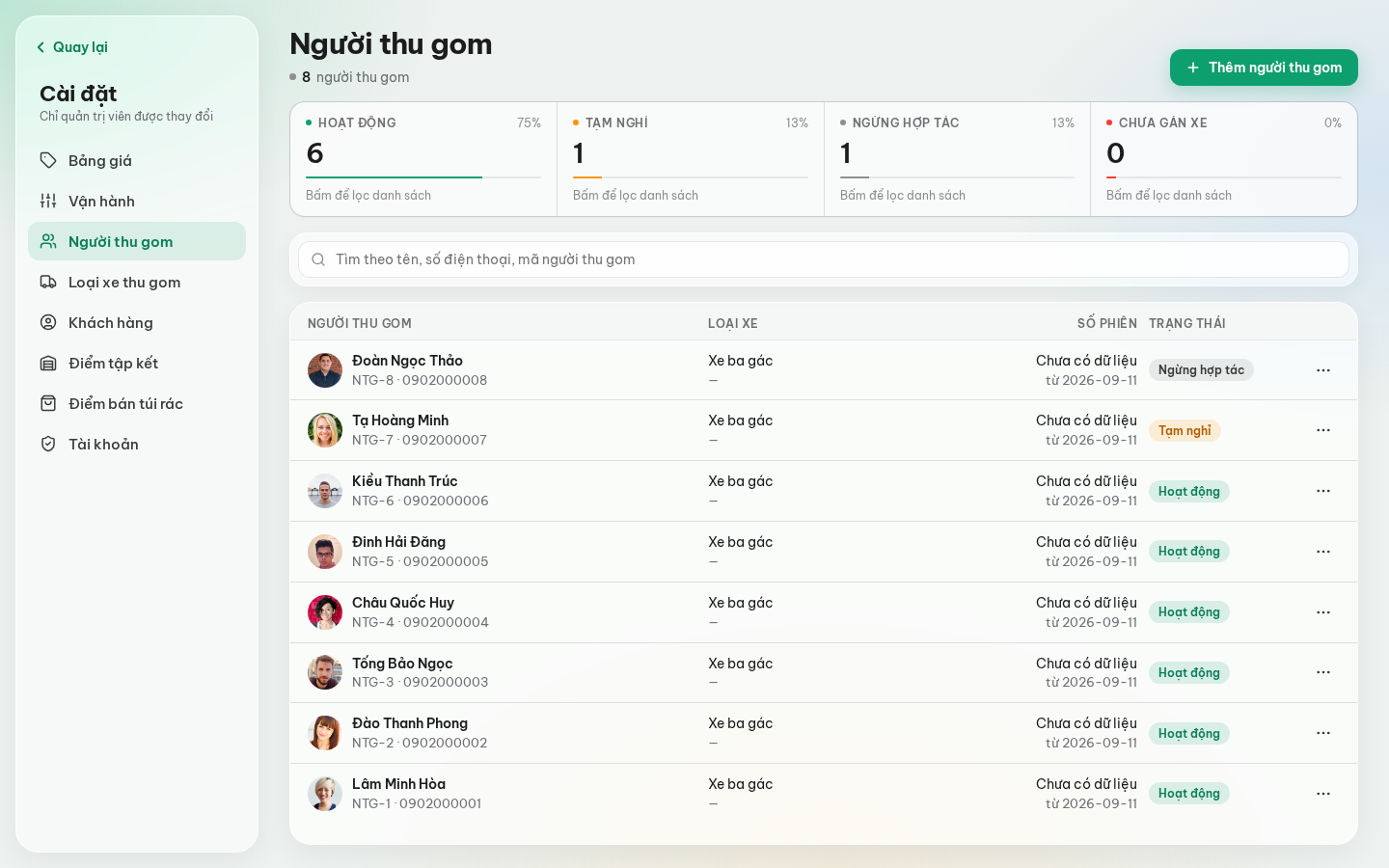Focus the collector search input field
The height and width of the screenshot is (868, 1389).
point(824,259)
